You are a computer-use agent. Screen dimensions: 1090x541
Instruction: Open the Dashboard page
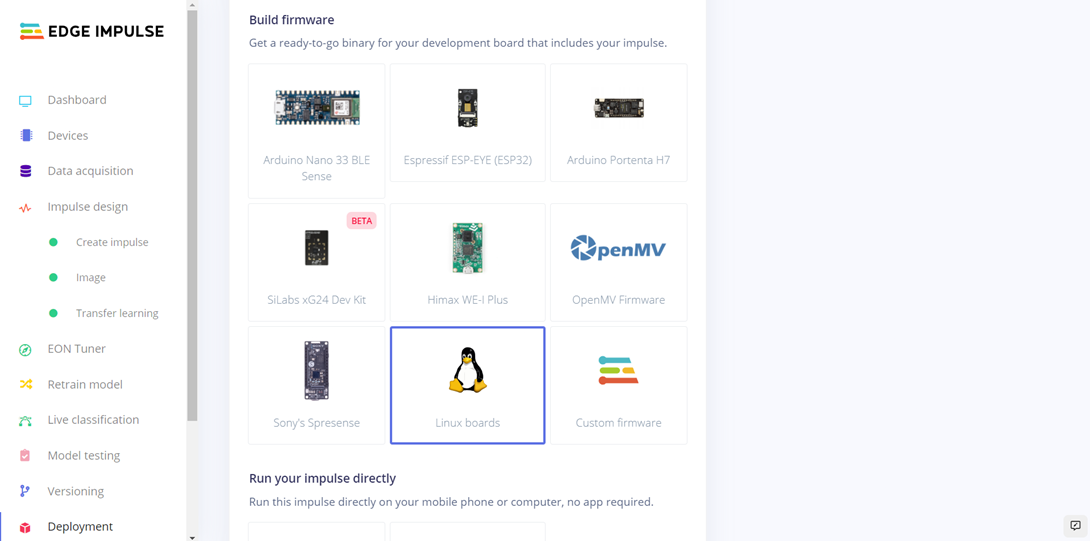(77, 100)
